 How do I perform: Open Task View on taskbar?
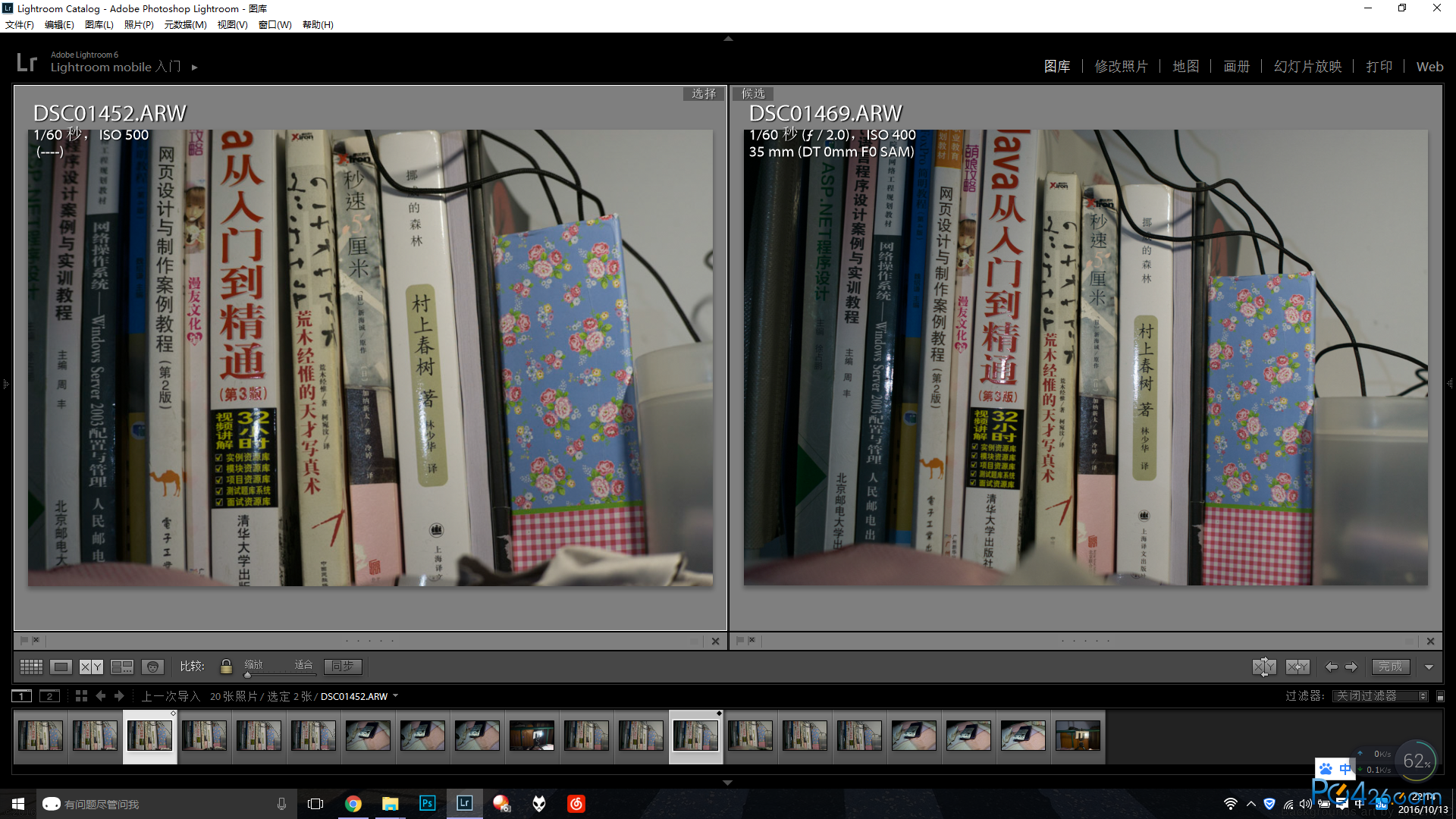pyautogui.click(x=315, y=804)
